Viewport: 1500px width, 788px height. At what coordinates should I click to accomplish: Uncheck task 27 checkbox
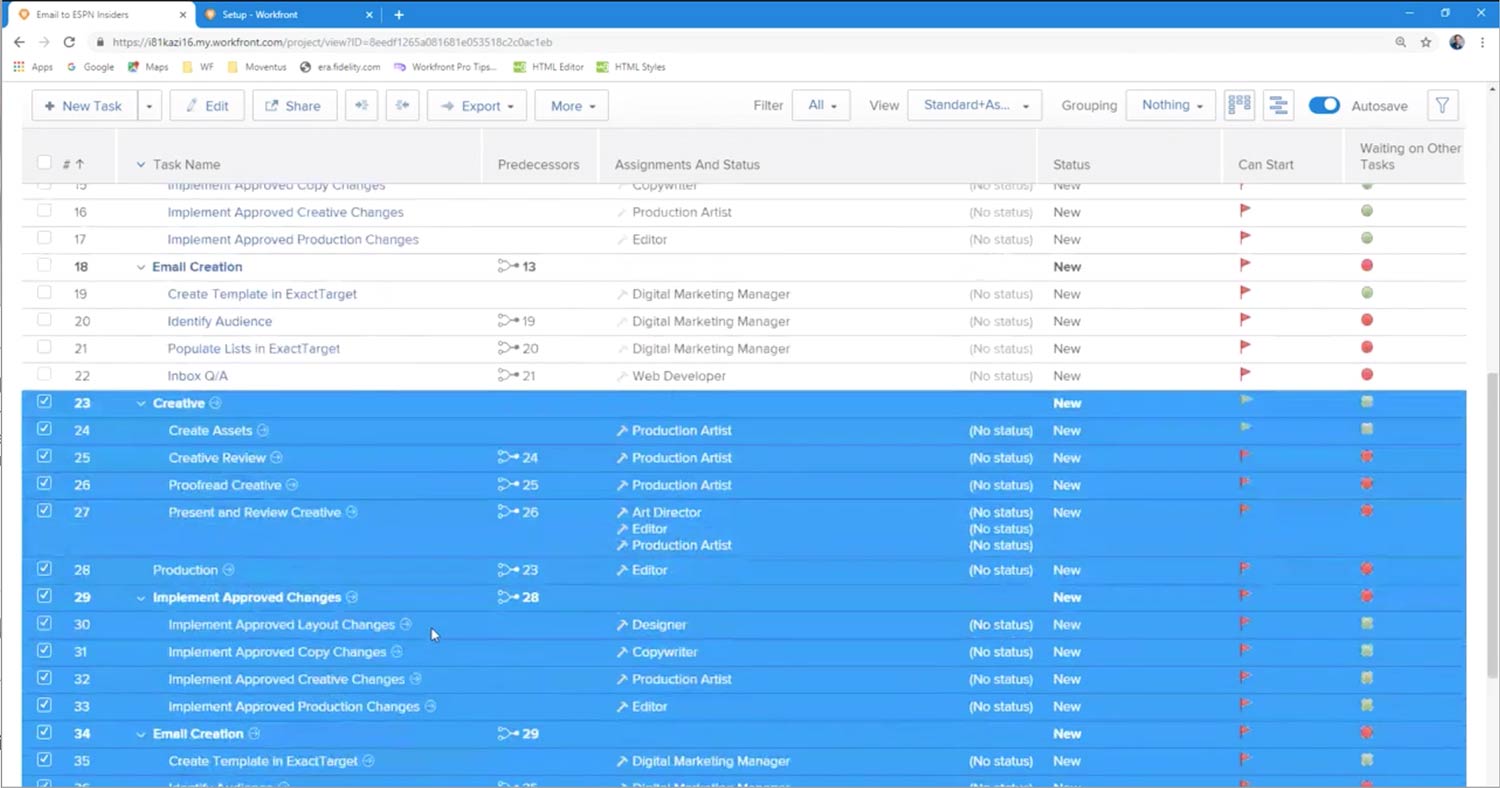coord(44,510)
